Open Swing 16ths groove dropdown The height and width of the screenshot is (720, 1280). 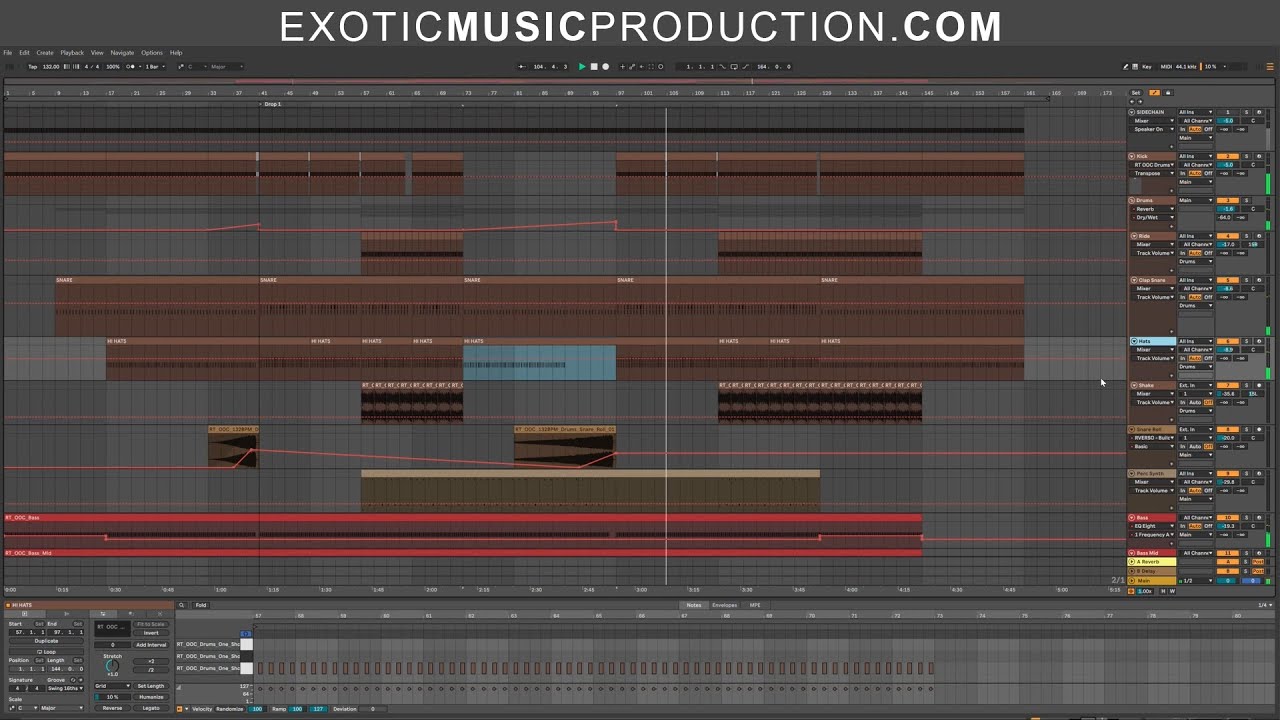[66, 688]
